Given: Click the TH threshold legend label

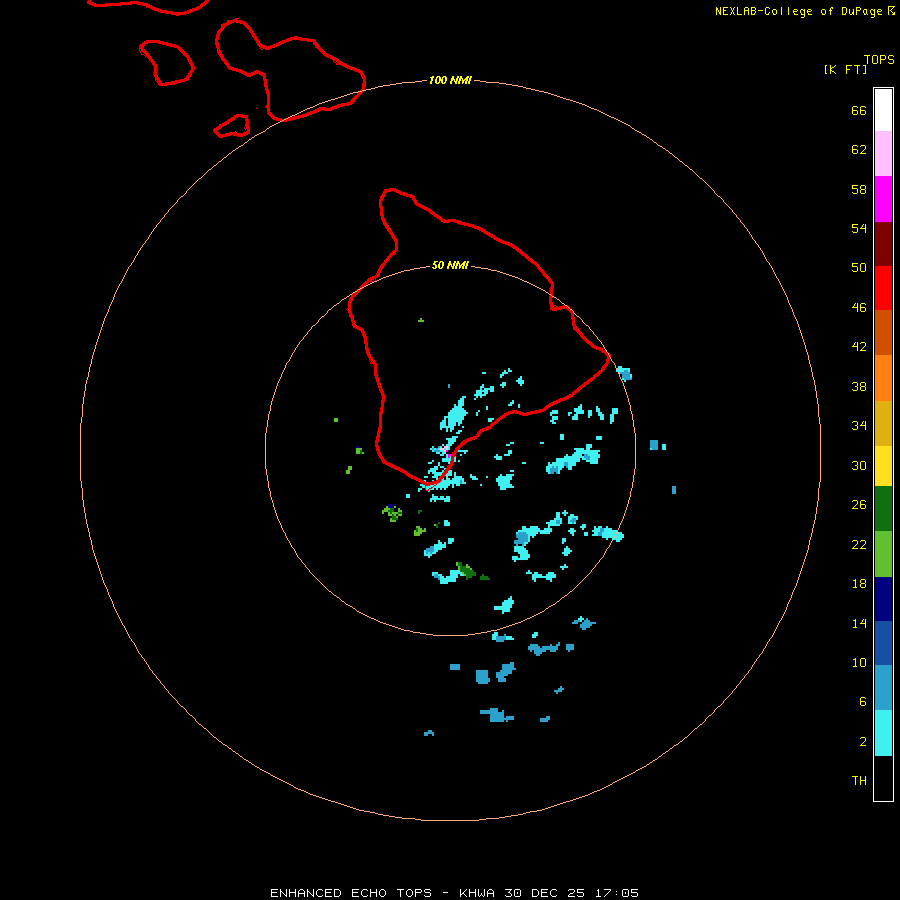Looking at the screenshot, I should coord(859,780).
